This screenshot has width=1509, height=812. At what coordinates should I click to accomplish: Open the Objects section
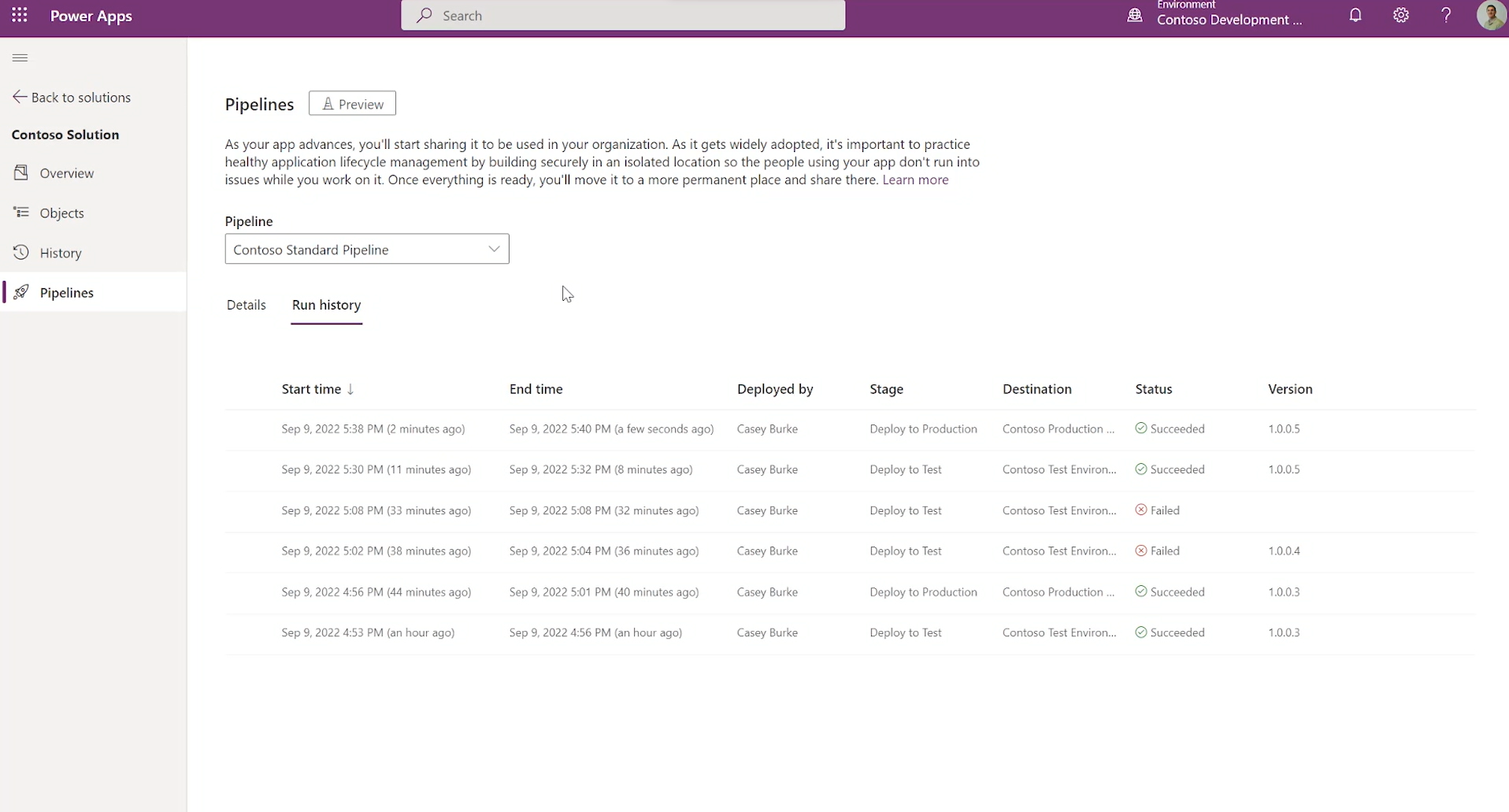61,213
